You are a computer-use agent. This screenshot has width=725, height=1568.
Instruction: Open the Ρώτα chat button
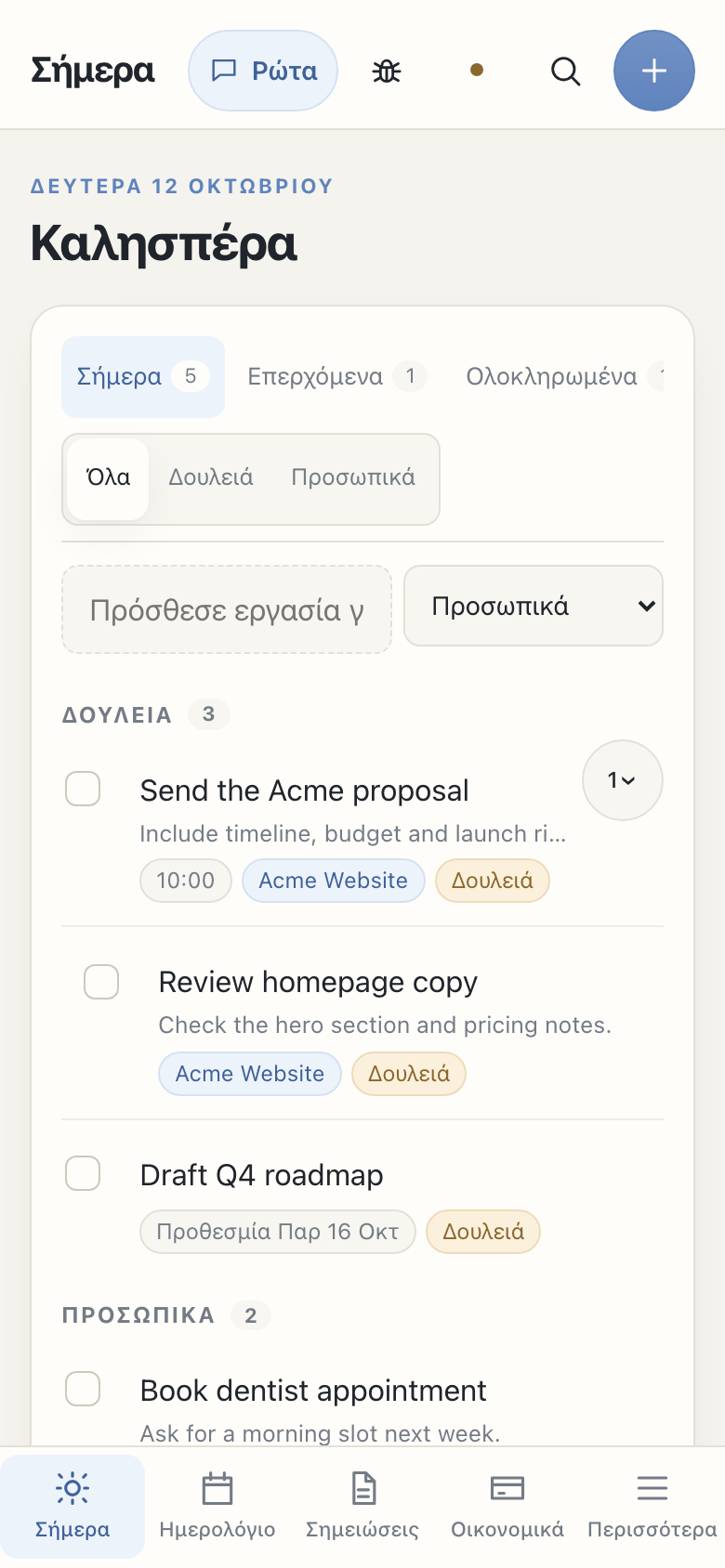[x=263, y=71]
